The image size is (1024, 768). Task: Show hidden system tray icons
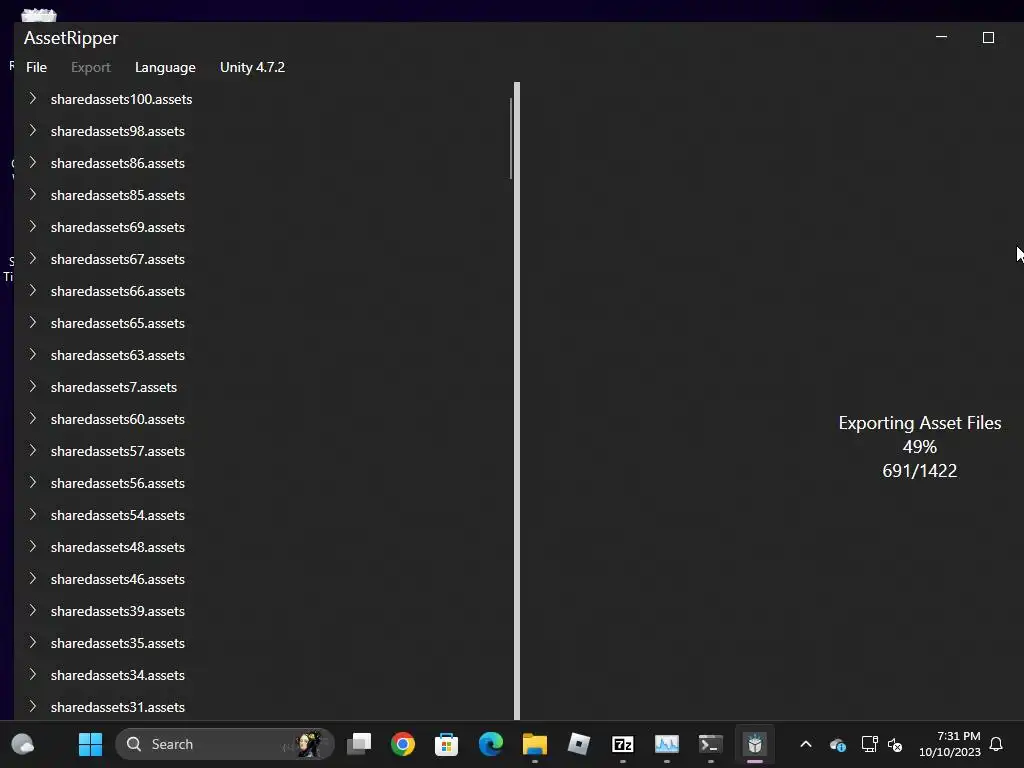click(x=806, y=744)
